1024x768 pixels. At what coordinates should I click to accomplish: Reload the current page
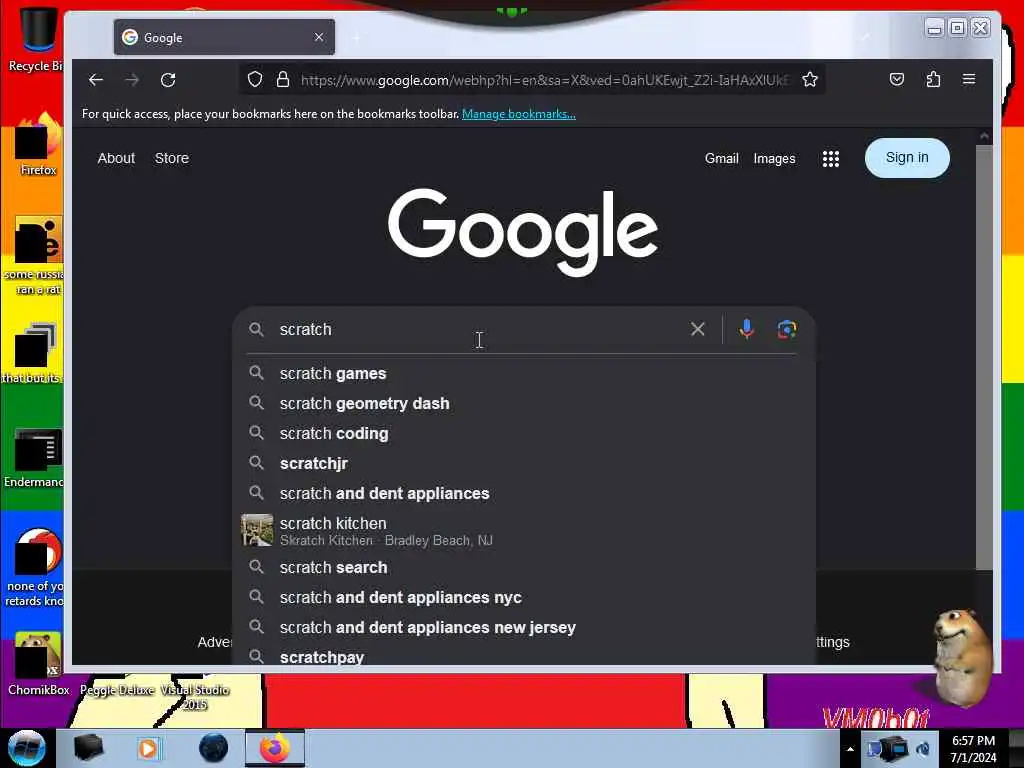click(168, 80)
